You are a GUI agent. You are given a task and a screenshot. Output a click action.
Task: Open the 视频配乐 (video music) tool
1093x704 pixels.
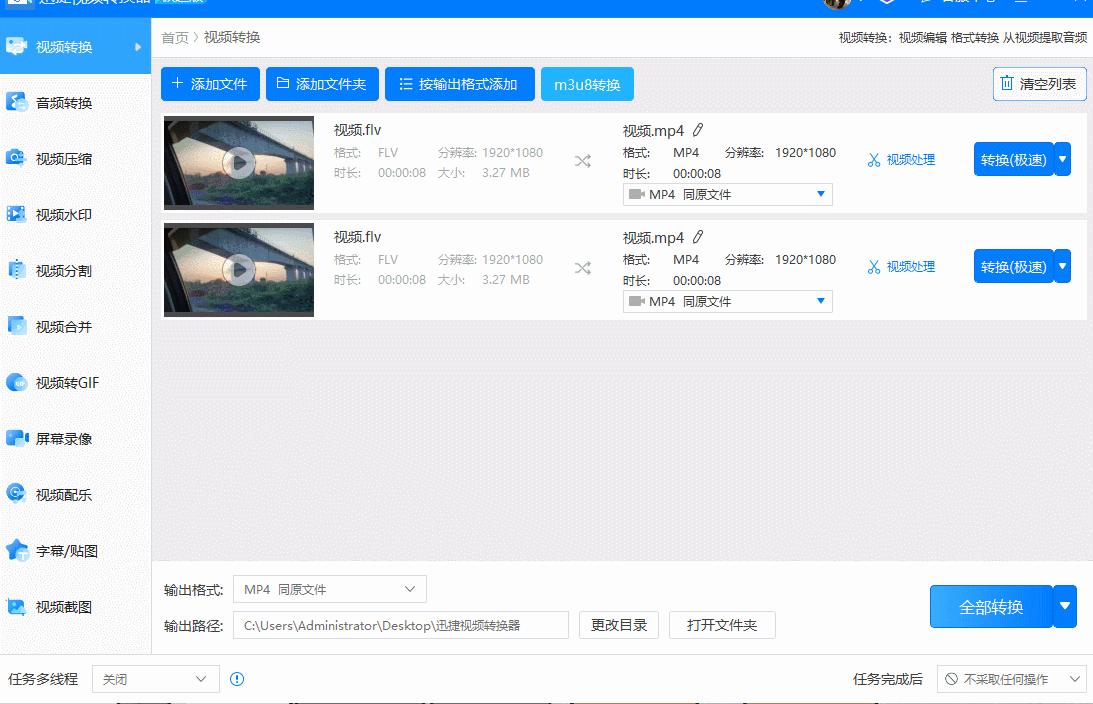pos(62,494)
